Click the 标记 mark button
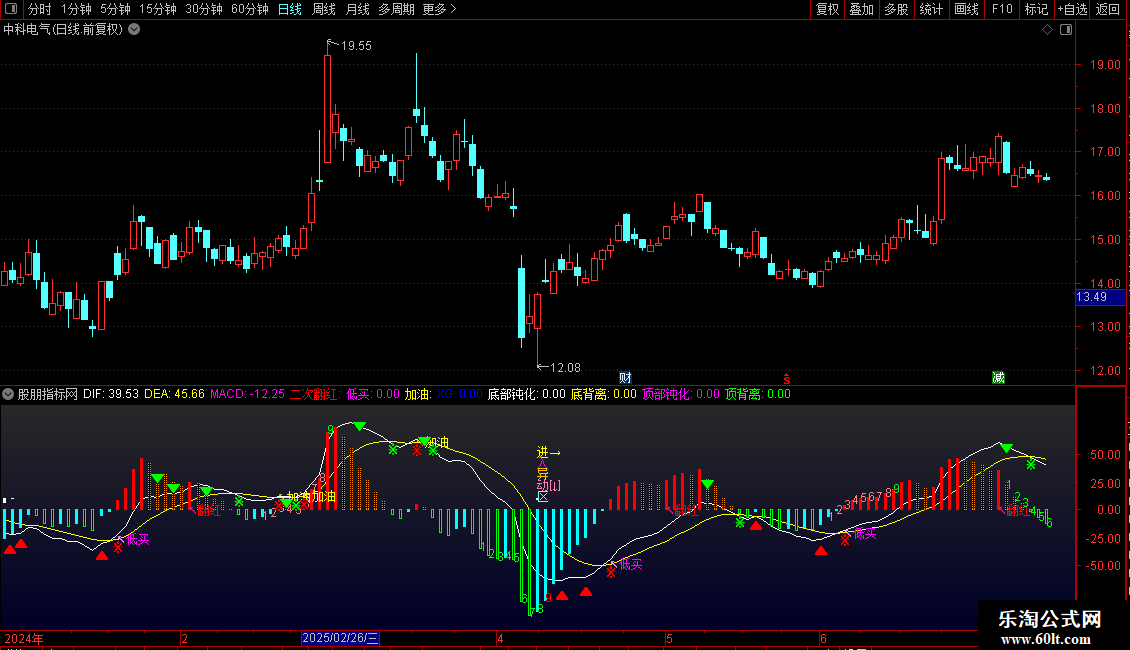This screenshot has width=1130, height=650. (1036, 9)
